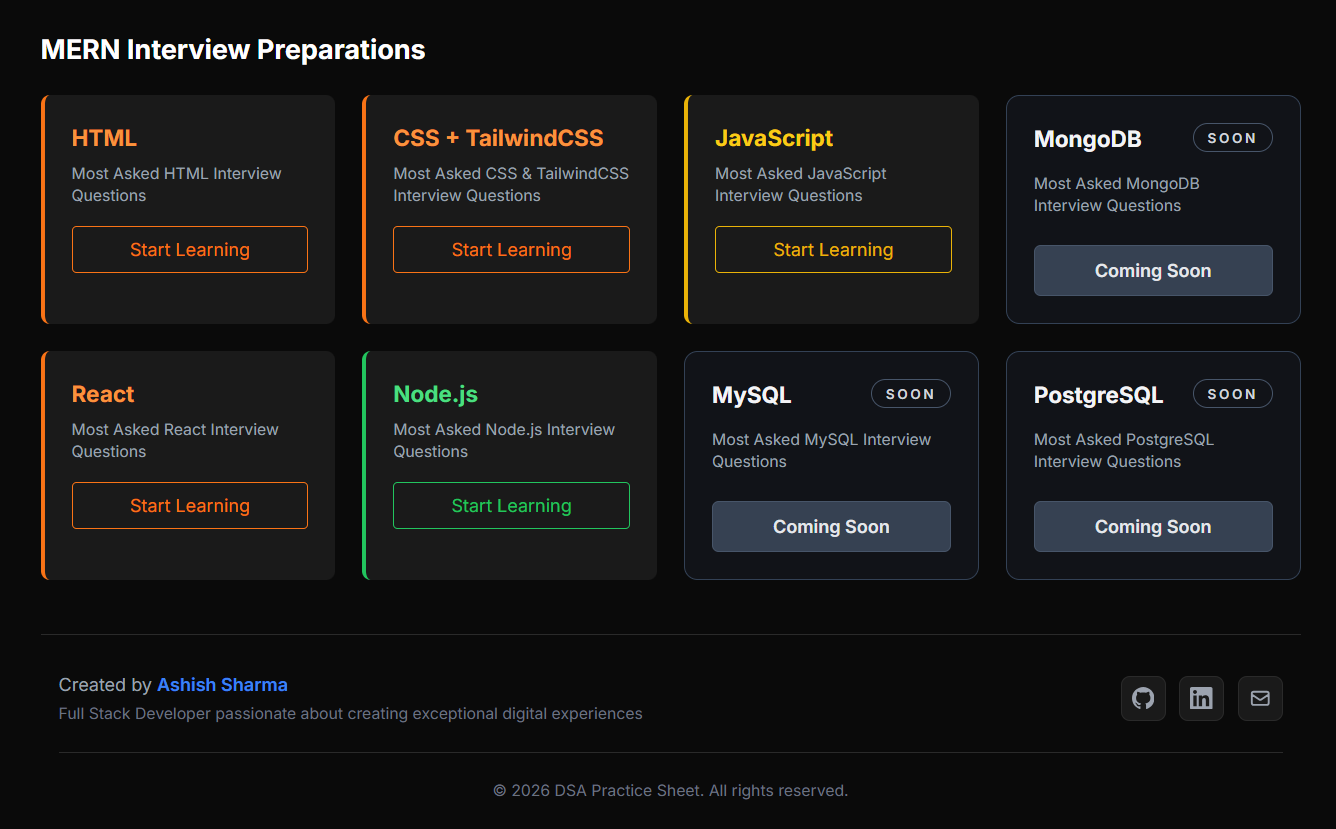Screen dimensions: 1336x829
Task: Click the email envelope icon
Action: click(x=1260, y=699)
